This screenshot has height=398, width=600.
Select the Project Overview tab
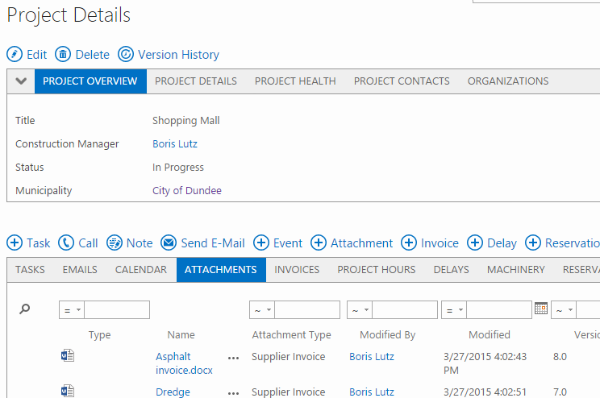(90, 81)
